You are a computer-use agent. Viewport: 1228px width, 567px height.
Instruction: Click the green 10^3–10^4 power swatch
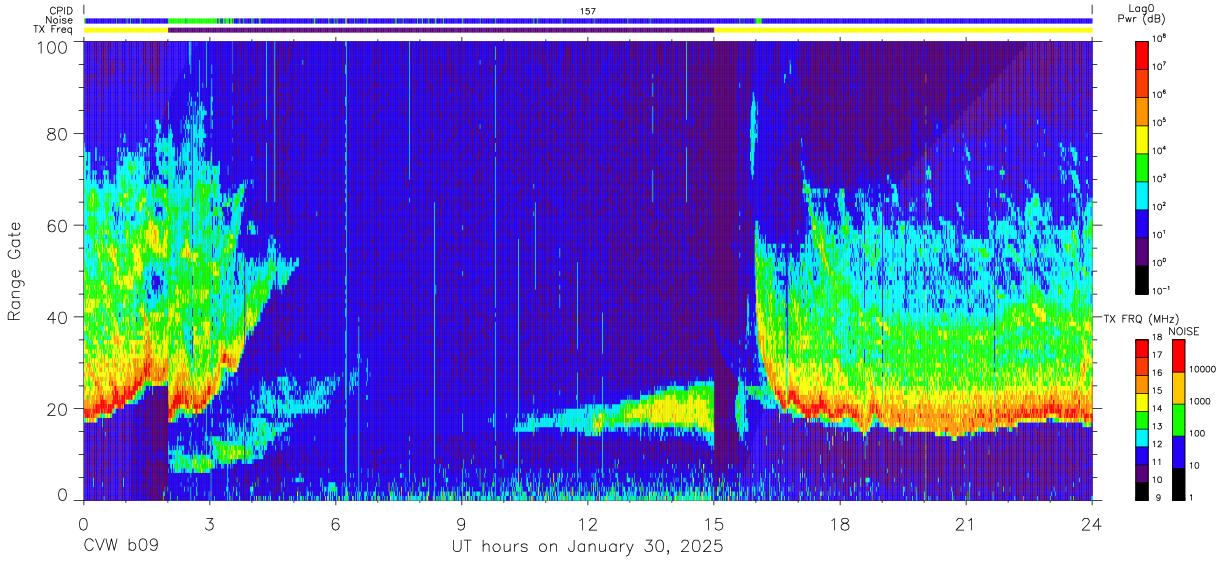1141,166
